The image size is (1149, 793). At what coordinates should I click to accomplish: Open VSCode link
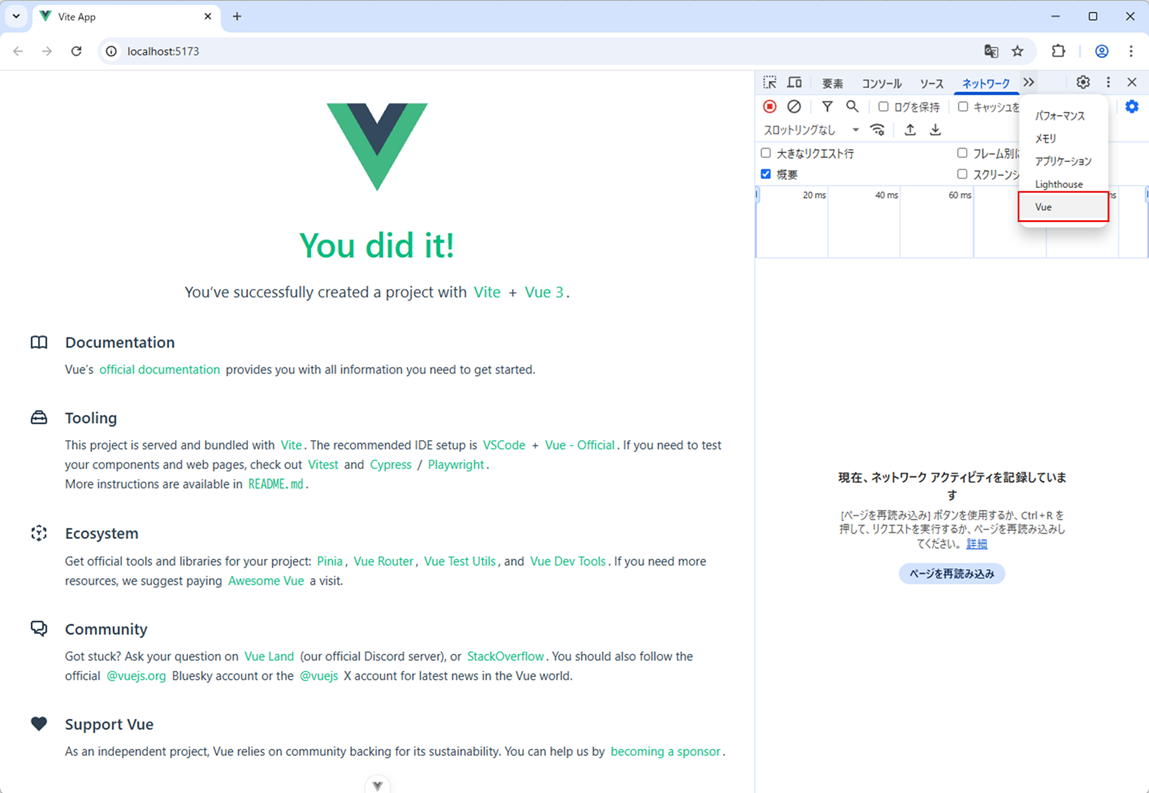pos(504,445)
